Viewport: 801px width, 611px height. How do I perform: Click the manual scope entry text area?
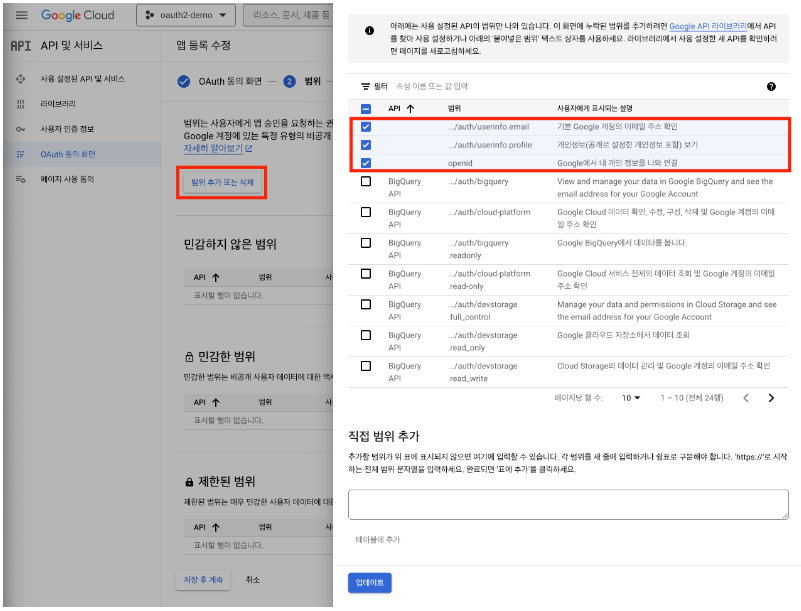pyautogui.click(x=568, y=505)
